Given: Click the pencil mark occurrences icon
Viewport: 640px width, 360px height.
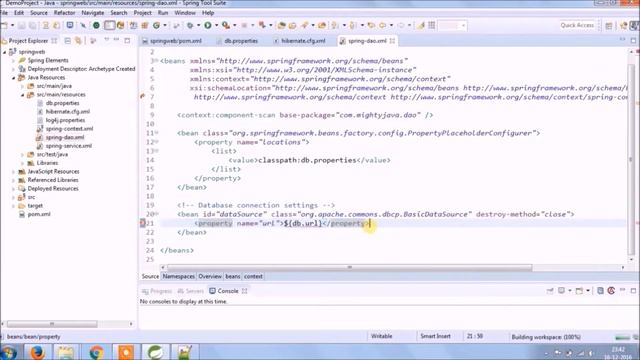Looking at the screenshot, I should pos(421,25).
